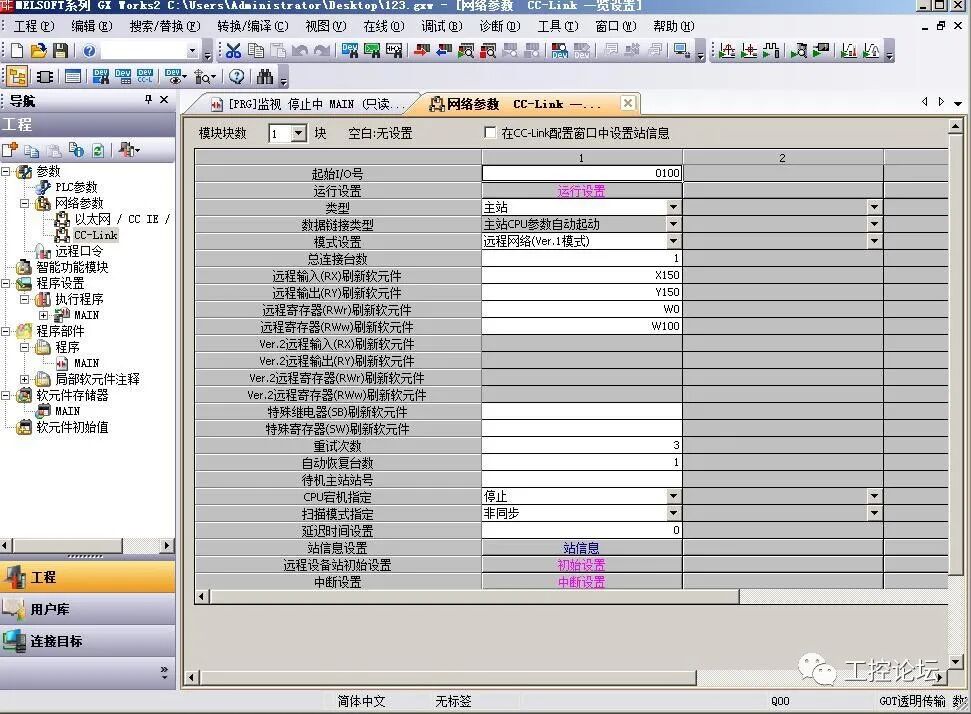Click the 起始I/O号 input field
Viewport: 971px width, 714px height.
[582, 173]
